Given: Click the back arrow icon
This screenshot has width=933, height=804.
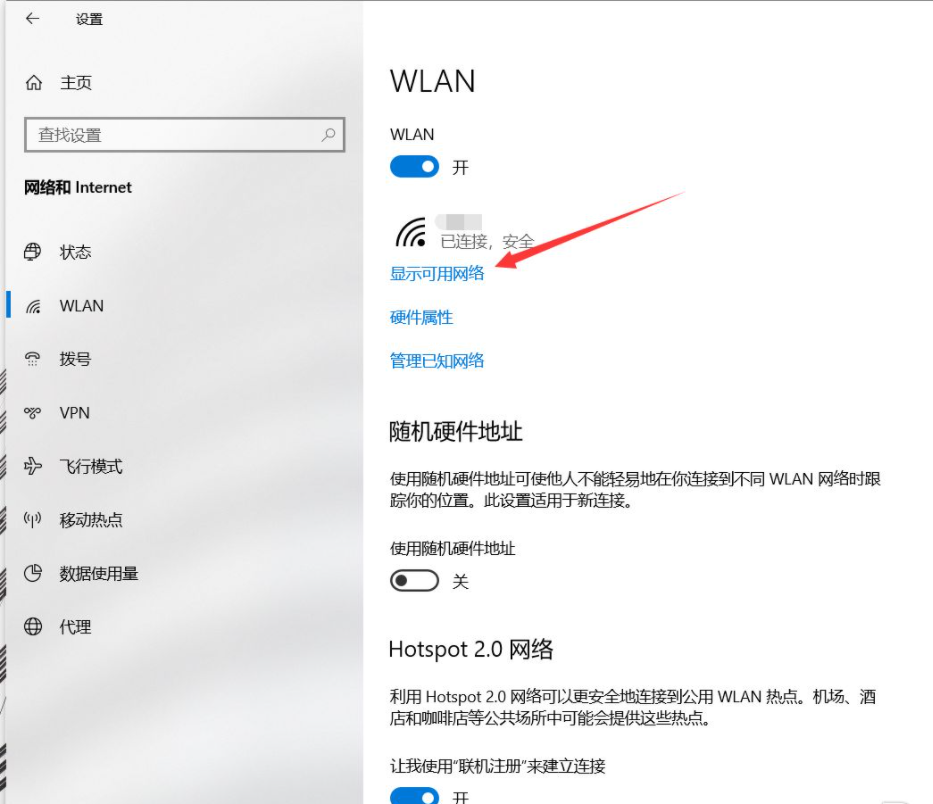Looking at the screenshot, I should [x=32, y=18].
